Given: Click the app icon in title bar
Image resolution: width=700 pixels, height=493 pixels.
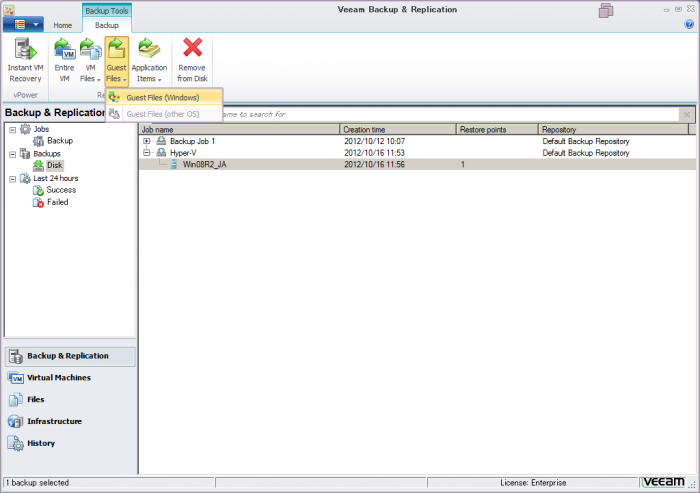Looking at the screenshot, I should coord(8,10).
